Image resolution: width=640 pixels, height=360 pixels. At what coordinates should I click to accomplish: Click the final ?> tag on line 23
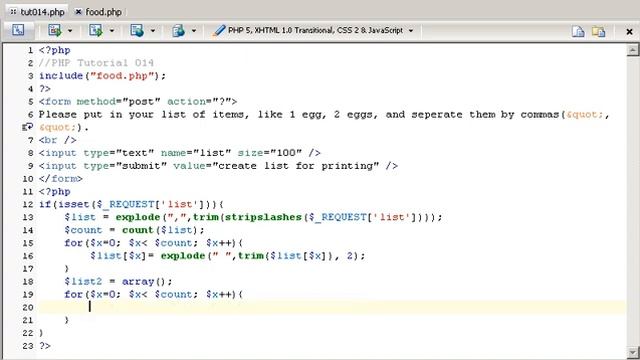(45, 346)
